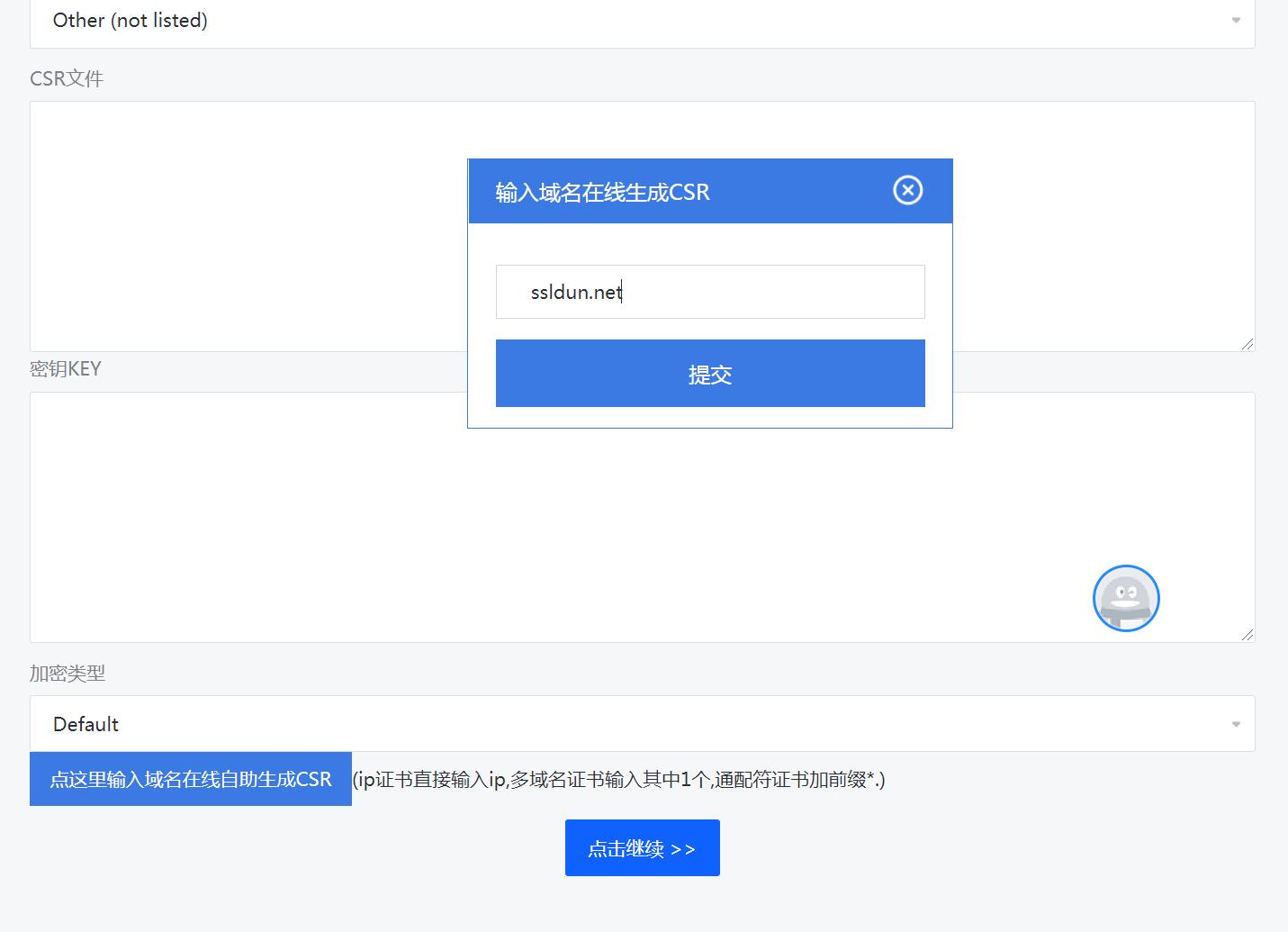Click the CSR文件 field label
Image resolution: width=1288 pixels, height=932 pixels.
click(x=67, y=78)
